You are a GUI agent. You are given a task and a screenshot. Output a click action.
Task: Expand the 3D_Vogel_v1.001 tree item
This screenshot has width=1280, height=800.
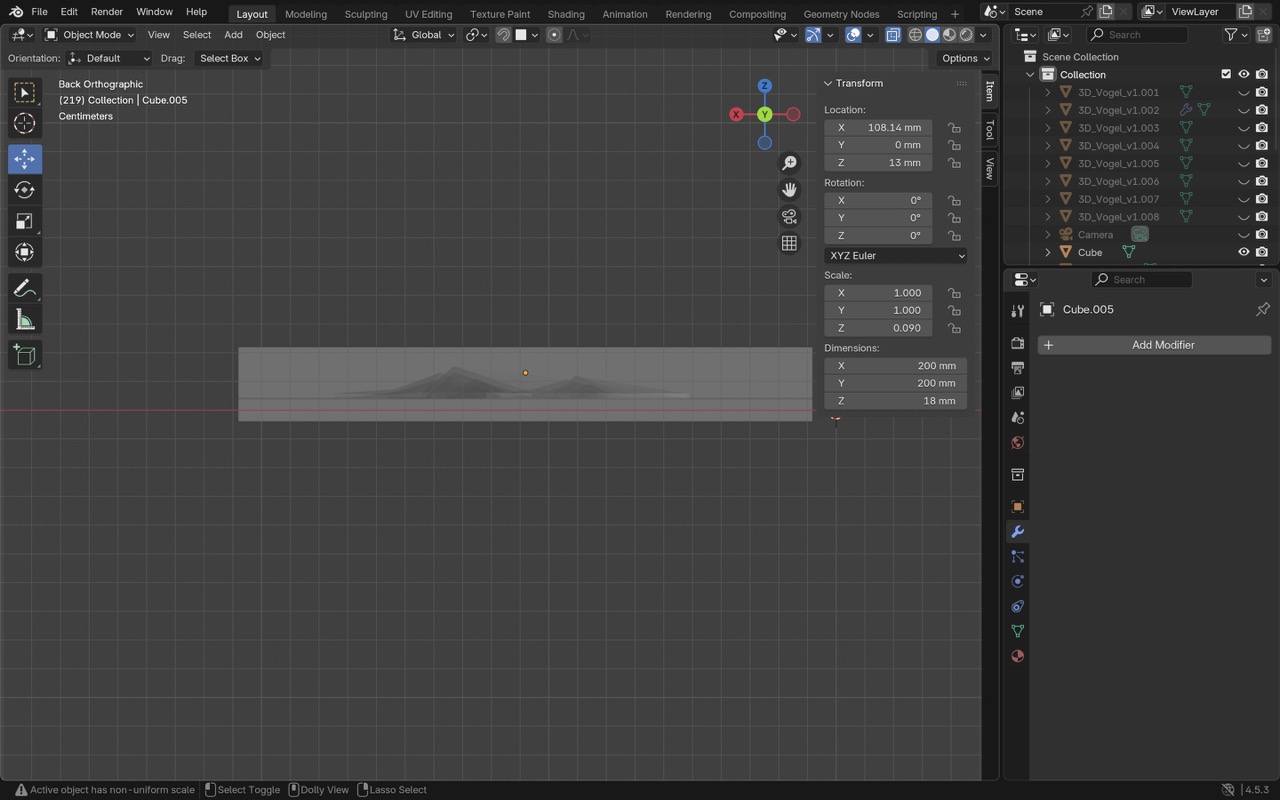click(x=1048, y=92)
